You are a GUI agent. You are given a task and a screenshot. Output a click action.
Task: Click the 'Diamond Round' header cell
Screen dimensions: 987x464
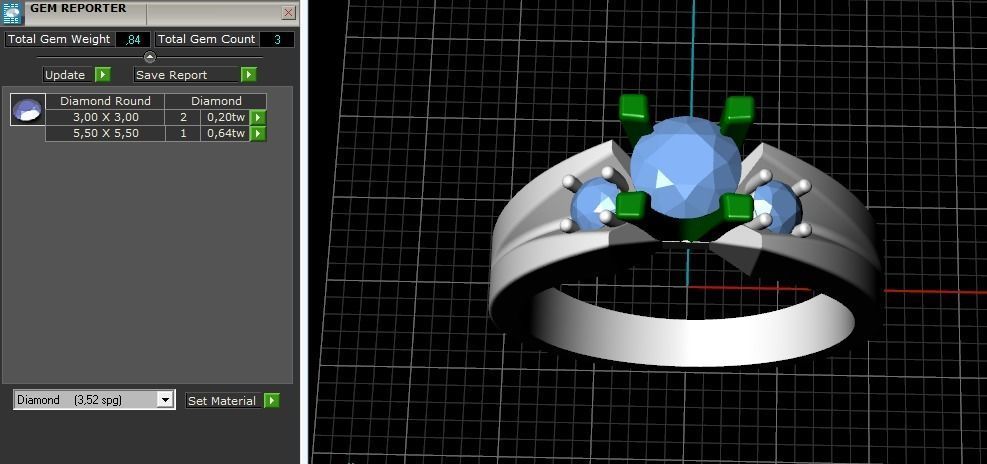click(105, 101)
